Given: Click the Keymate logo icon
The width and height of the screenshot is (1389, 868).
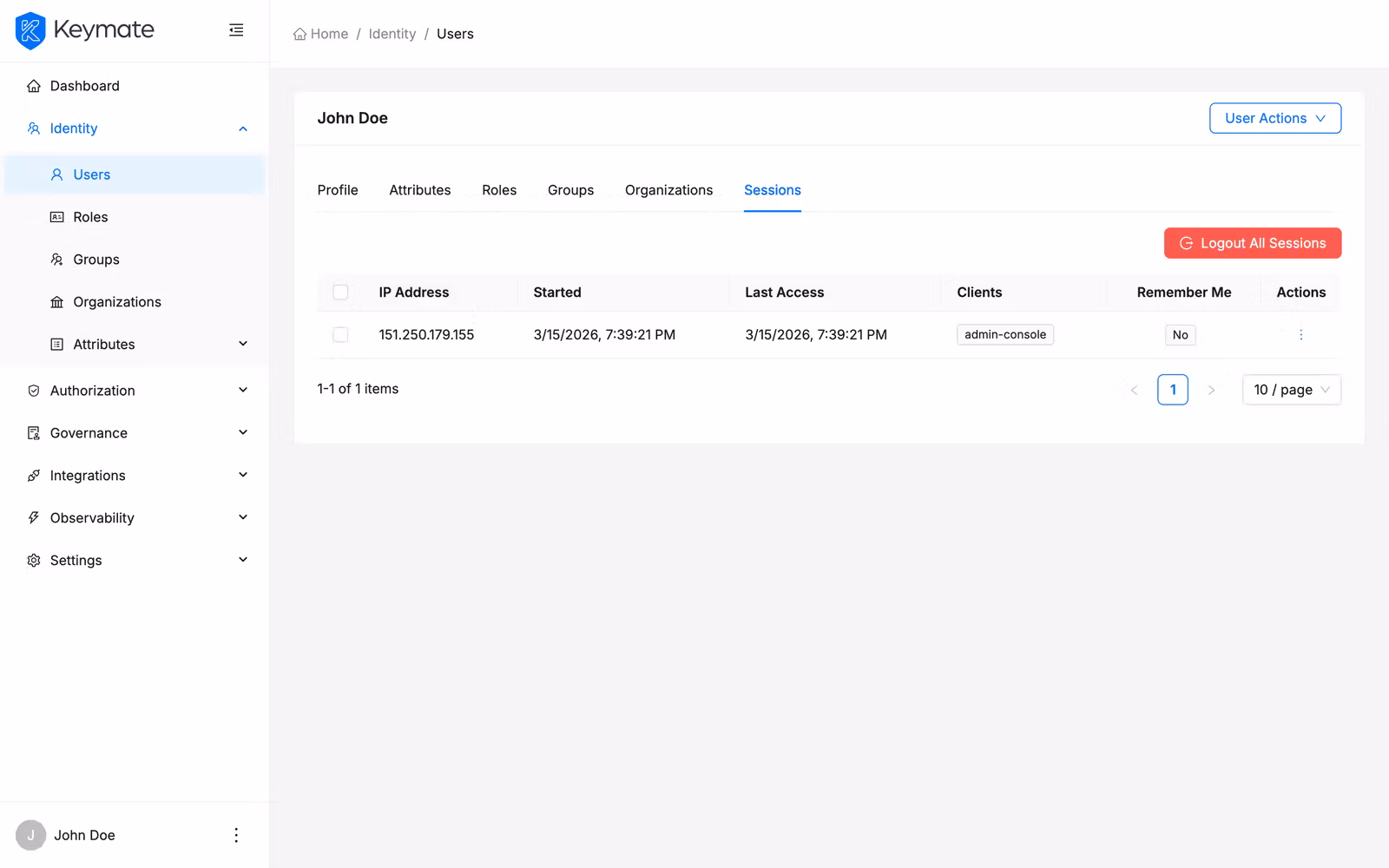Looking at the screenshot, I should coord(30,30).
